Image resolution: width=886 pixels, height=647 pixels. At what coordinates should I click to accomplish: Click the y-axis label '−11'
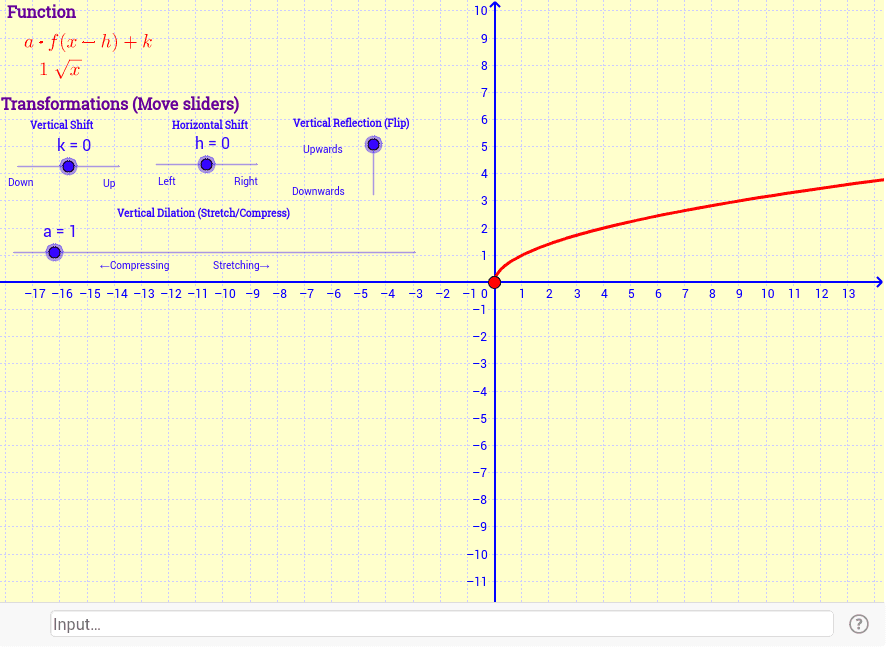coord(476,581)
